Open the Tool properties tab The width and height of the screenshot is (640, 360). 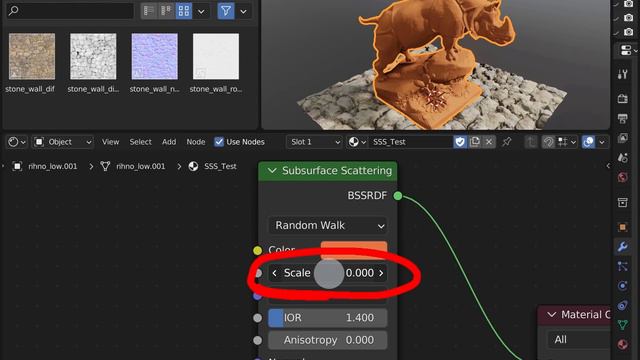(622, 74)
